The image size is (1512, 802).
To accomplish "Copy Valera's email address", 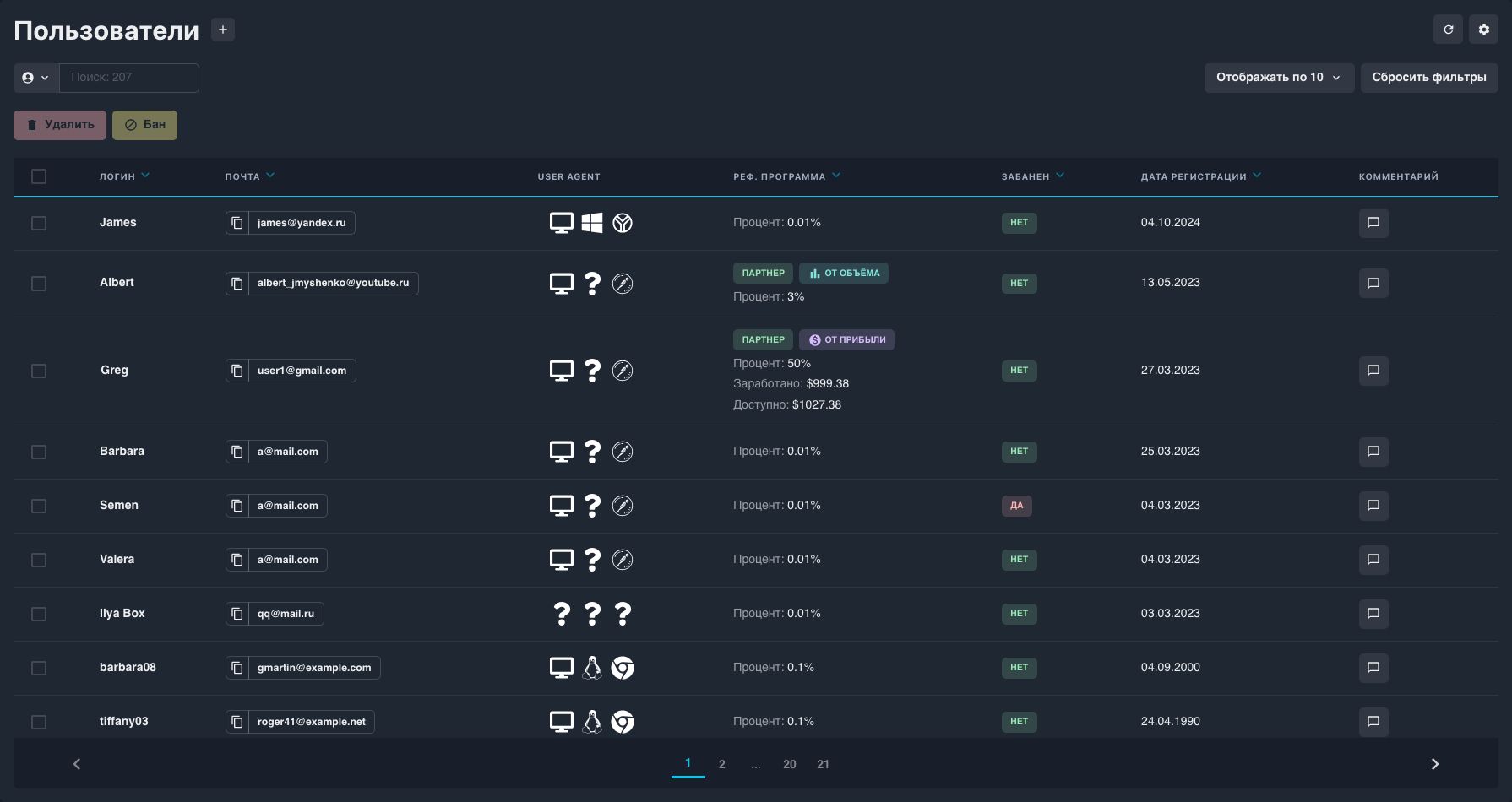I will (x=237, y=560).
